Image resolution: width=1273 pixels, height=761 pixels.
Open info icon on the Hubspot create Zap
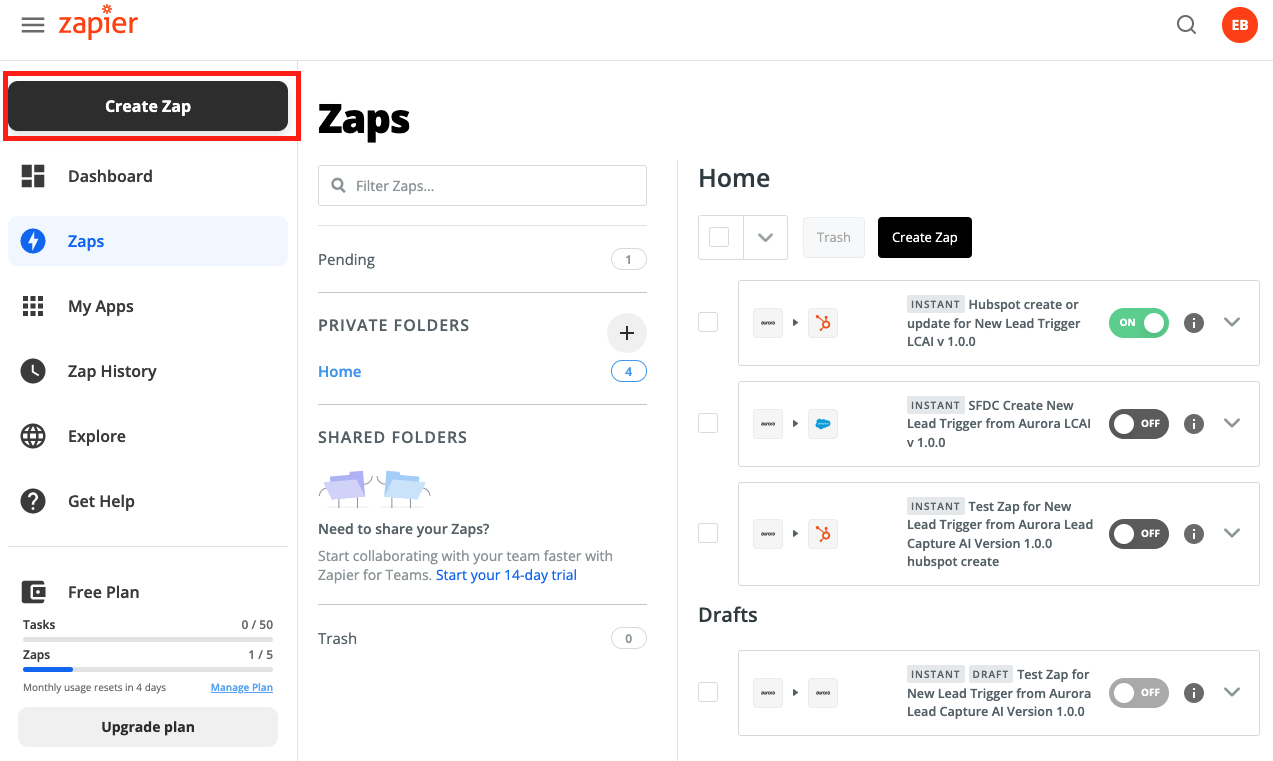1193,322
